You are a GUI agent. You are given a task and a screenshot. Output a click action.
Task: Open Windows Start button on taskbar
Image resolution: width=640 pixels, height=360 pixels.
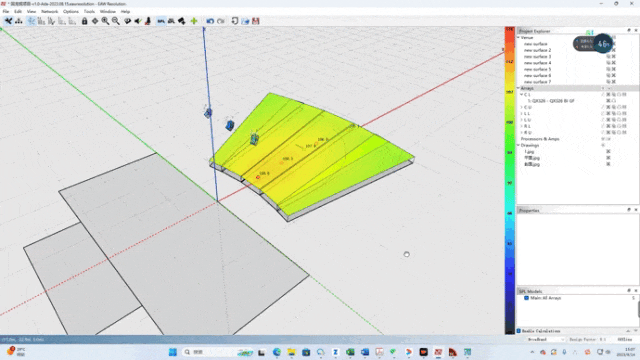[x=173, y=352]
